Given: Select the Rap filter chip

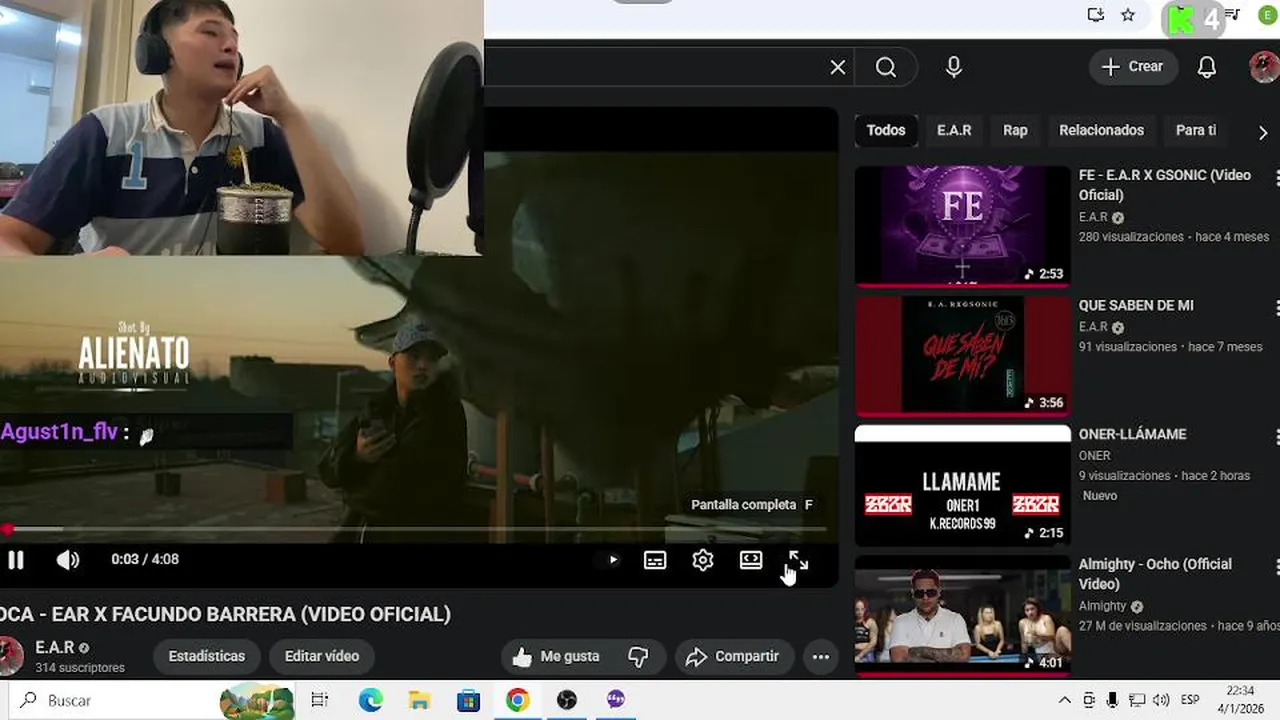Looking at the screenshot, I should tap(1015, 130).
